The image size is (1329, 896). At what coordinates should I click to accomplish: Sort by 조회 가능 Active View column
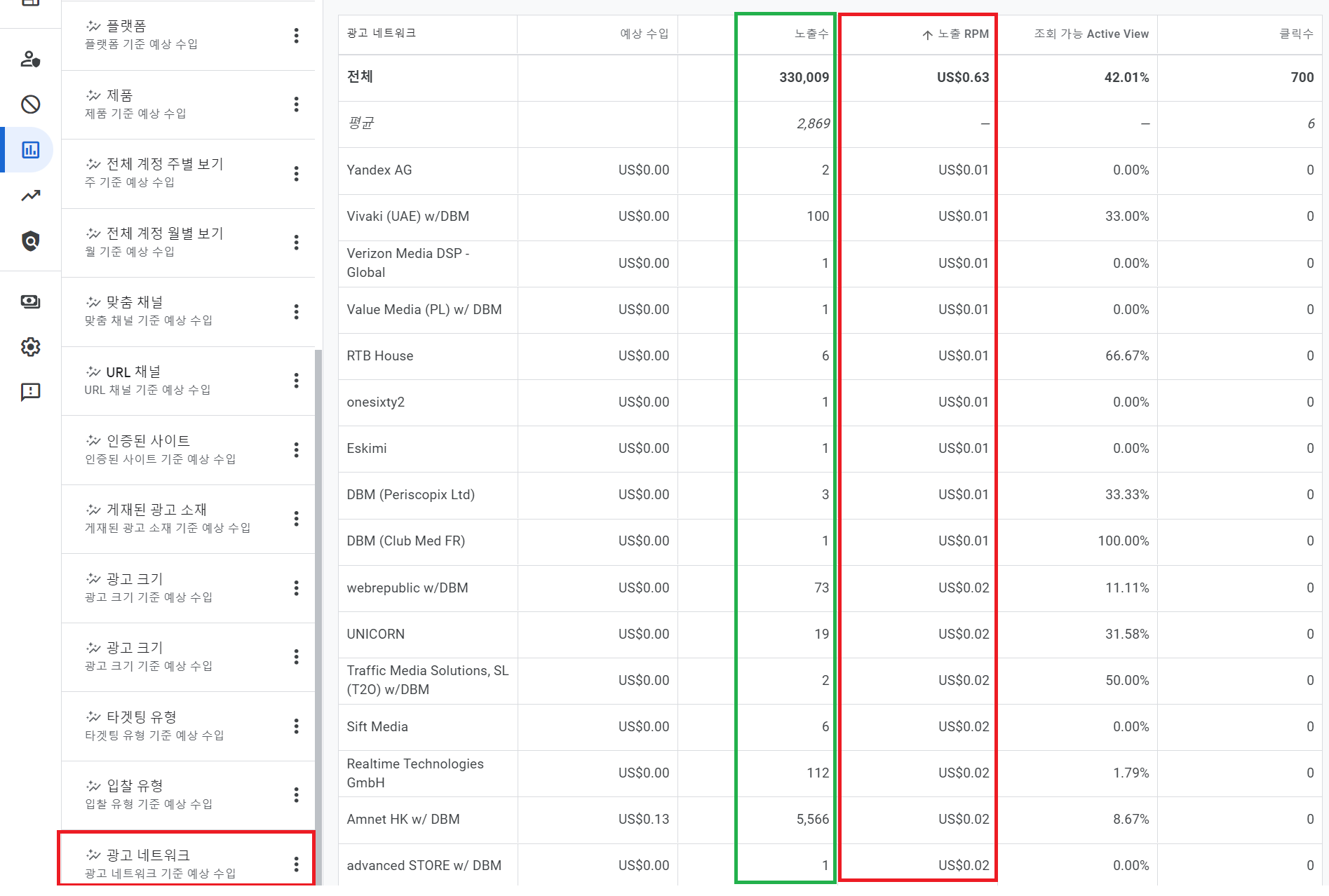click(1091, 34)
